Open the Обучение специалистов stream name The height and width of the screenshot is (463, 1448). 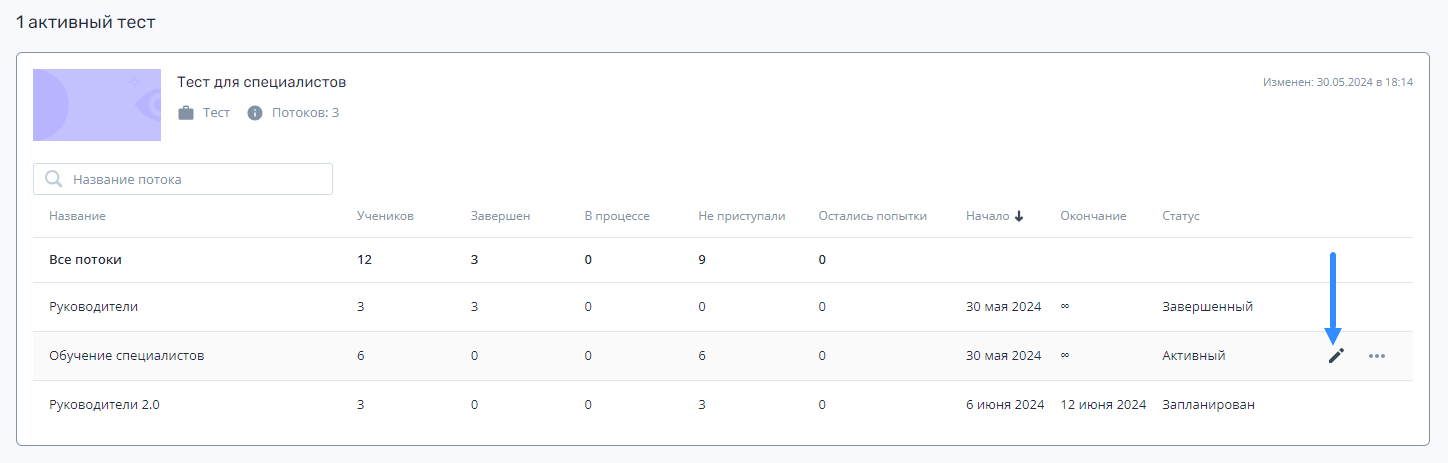click(x=127, y=356)
